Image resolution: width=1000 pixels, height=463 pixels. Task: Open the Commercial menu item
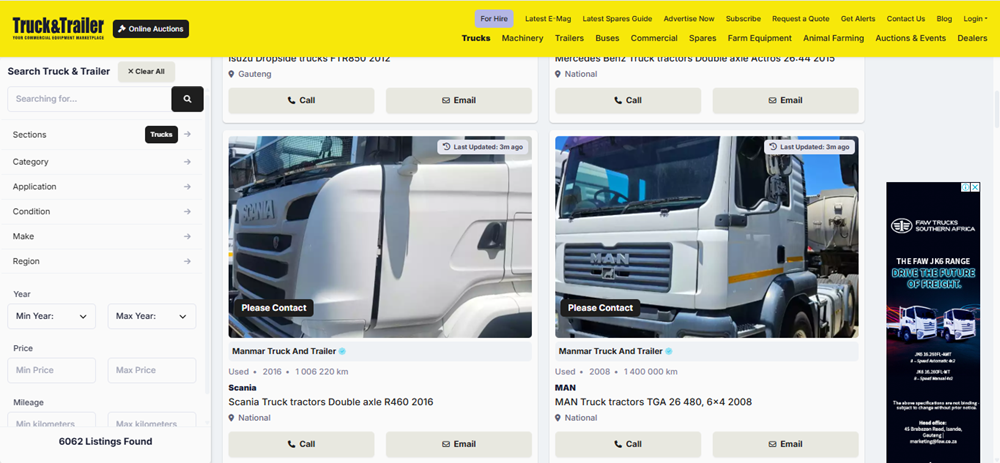(x=654, y=38)
